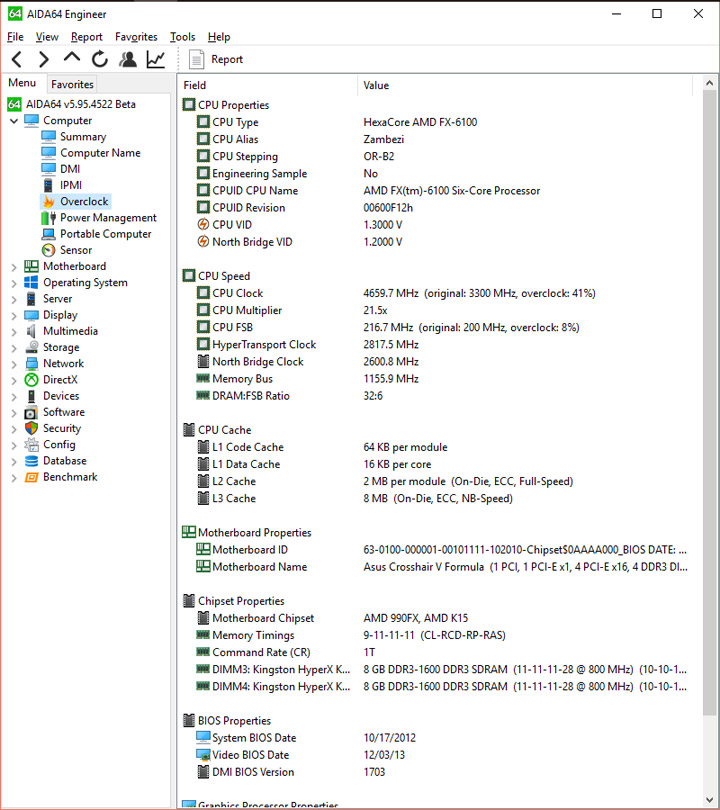Select the Memory Timings row
This screenshot has width=720, height=810.
(x=436, y=635)
